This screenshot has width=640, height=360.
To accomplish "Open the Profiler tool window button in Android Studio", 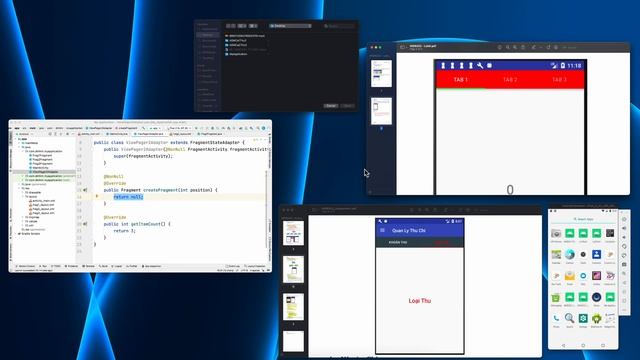I will click(132, 266).
